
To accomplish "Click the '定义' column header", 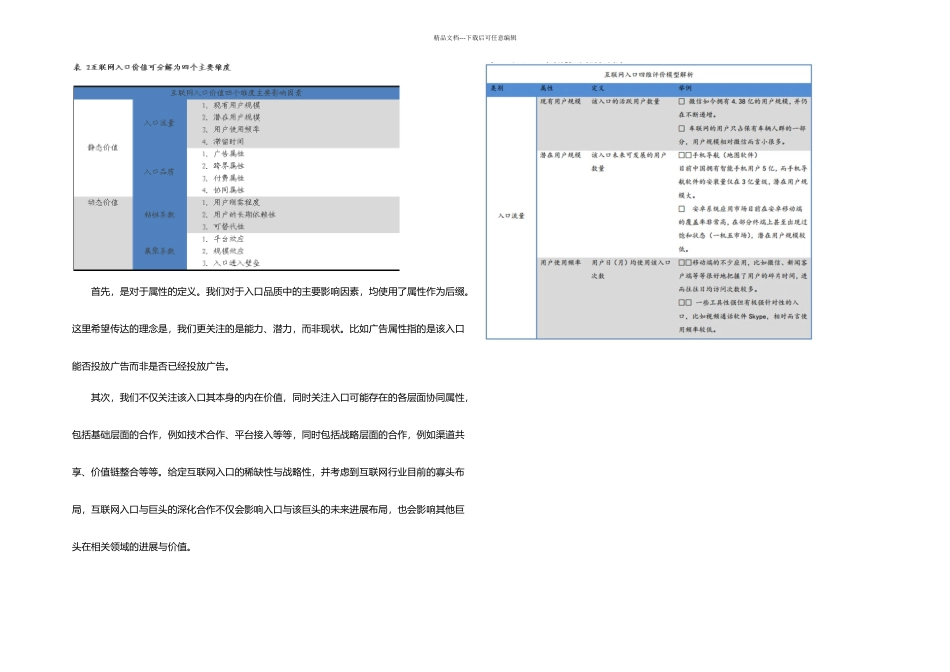I will tap(598, 88).
